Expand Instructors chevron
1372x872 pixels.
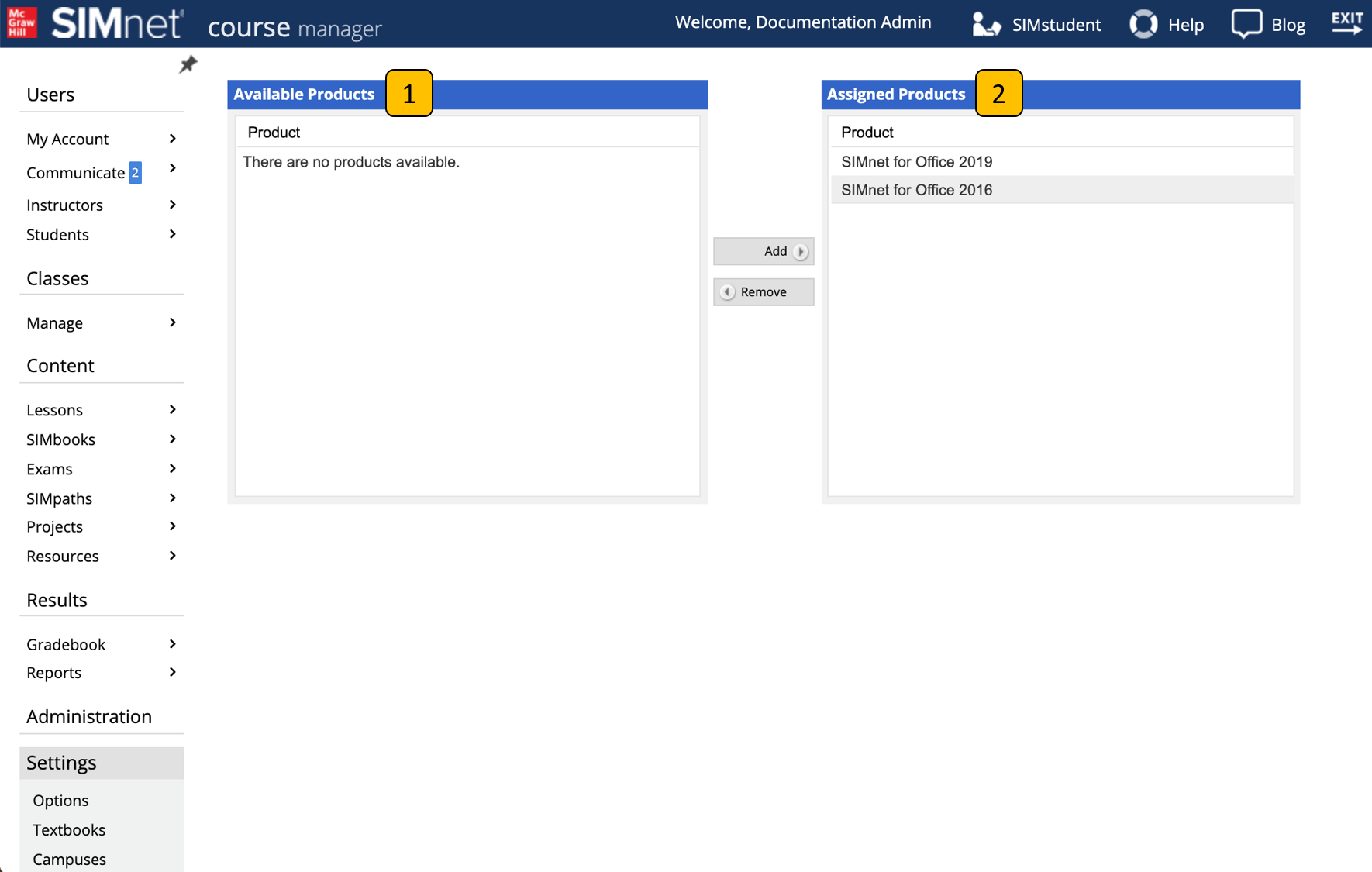[x=172, y=205]
